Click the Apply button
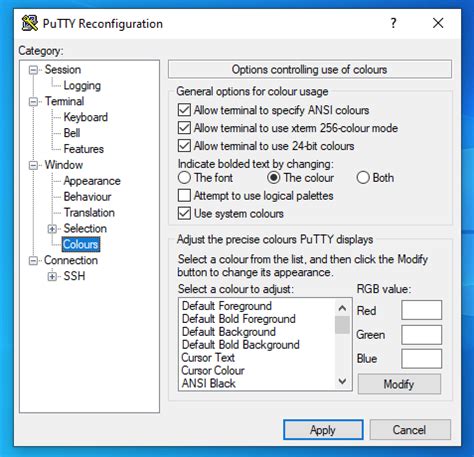474x457 pixels. pyautogui.click(x=323, y=430)
